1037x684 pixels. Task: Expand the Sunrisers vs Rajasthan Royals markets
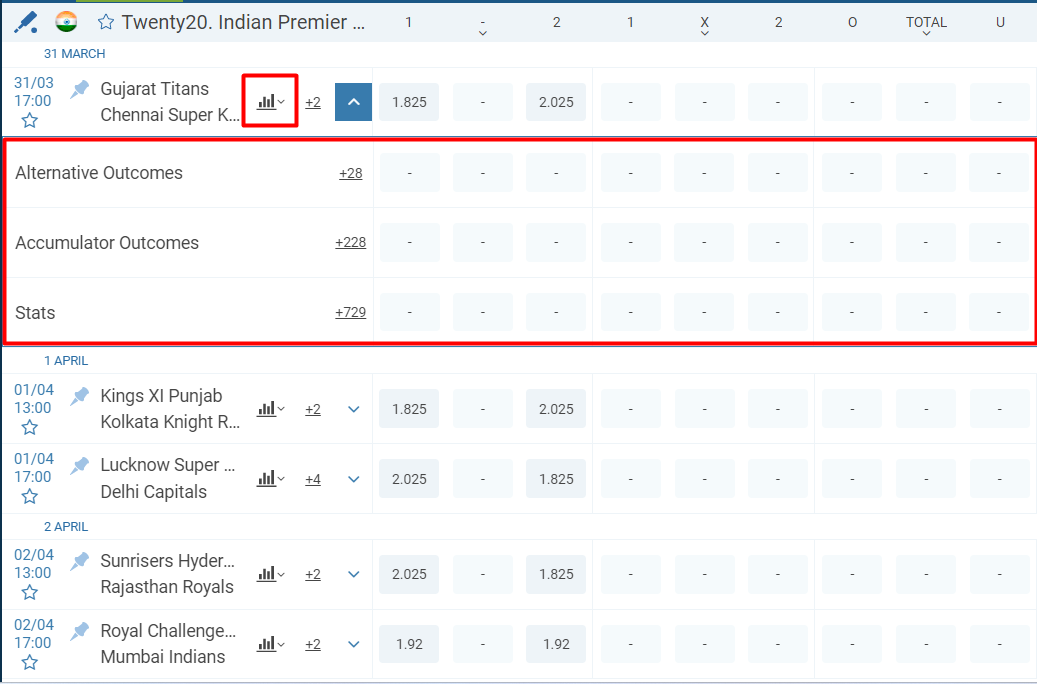(354, 574)
